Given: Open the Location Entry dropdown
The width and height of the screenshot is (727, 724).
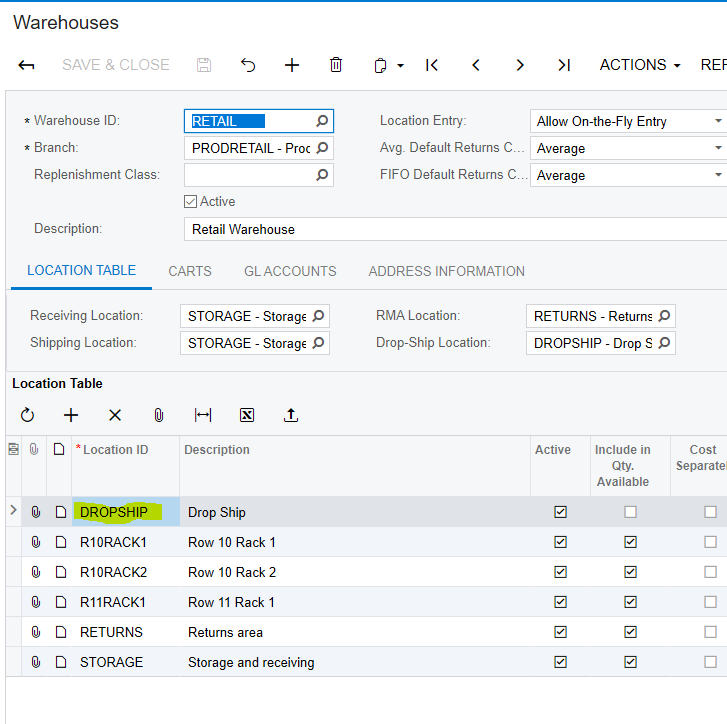Looking at the screenshot, I should click(x=718, y=121).
